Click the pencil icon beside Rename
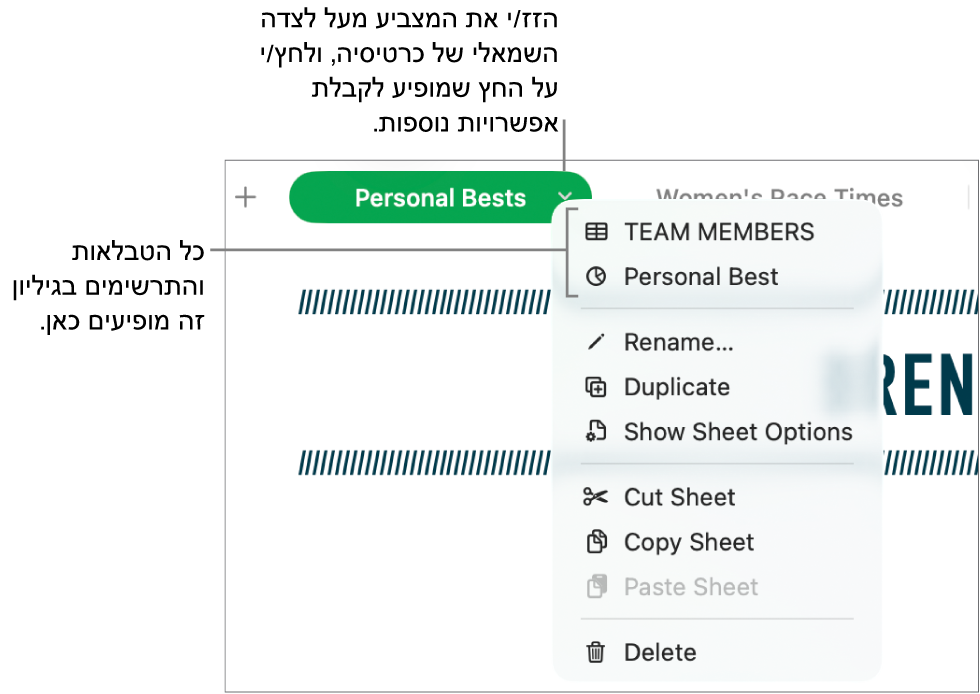Screen dimensions: 980x694 [596, 342]
